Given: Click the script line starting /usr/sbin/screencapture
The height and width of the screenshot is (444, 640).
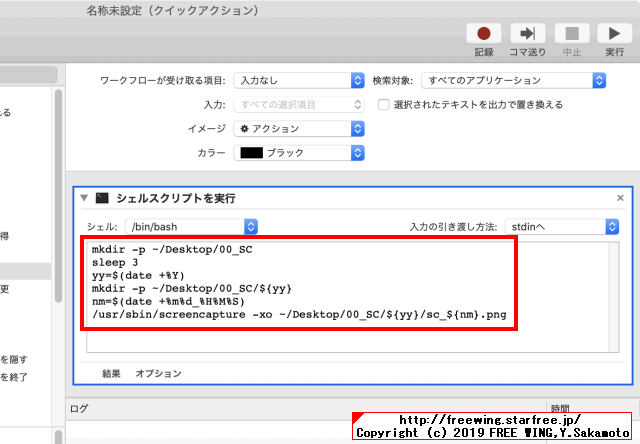Looking at the screenshot, I should click(299, 315).
